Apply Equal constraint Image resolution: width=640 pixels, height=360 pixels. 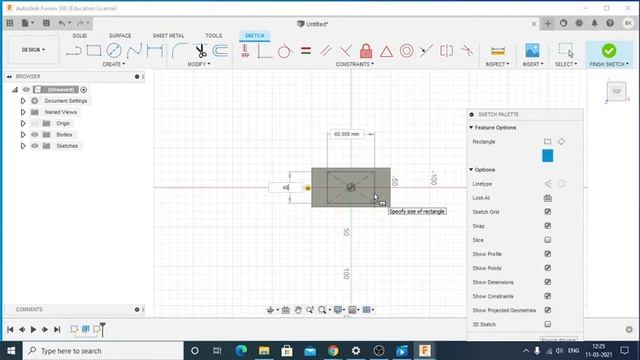click(306, 51)
